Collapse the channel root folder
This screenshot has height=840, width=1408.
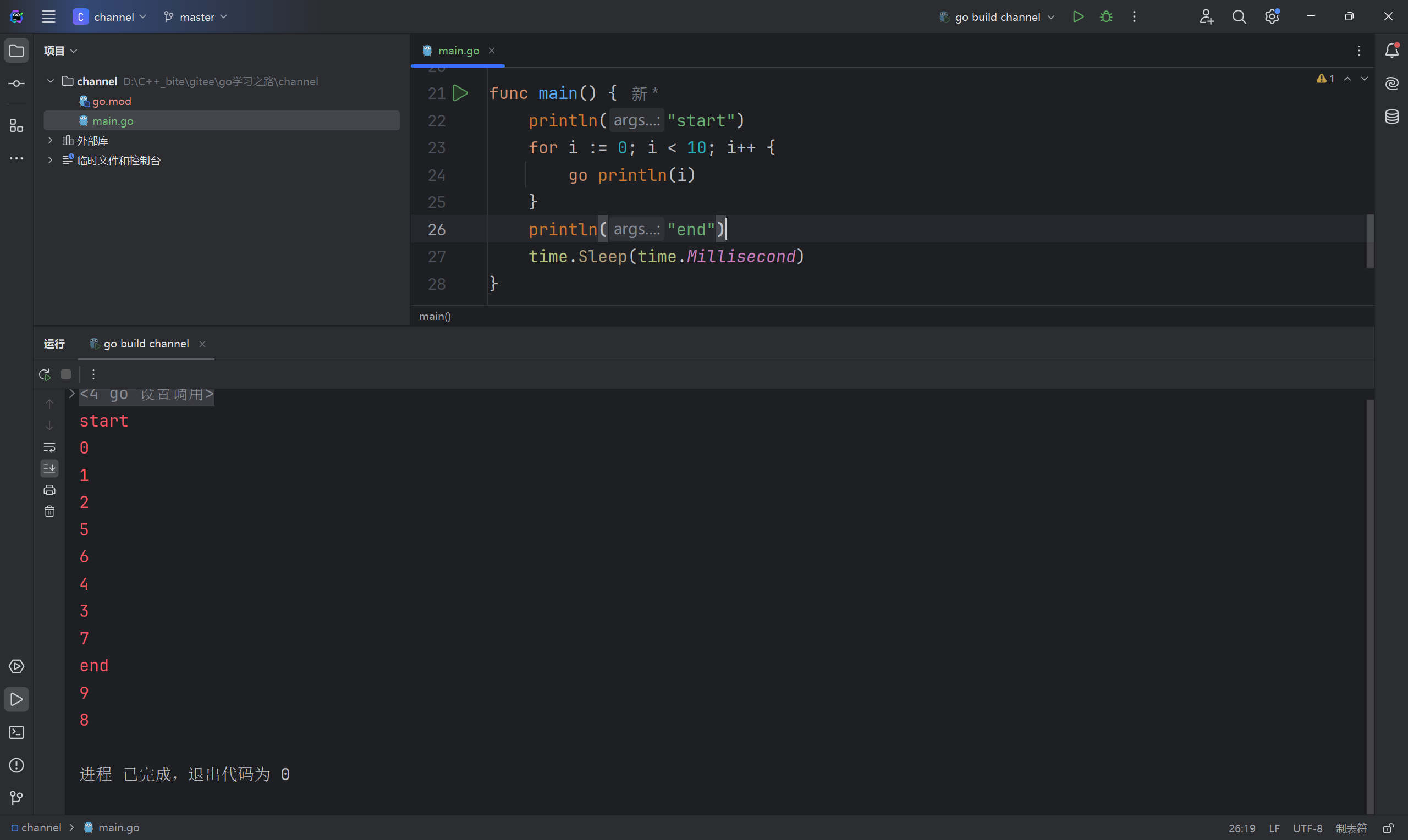[51, 81]
